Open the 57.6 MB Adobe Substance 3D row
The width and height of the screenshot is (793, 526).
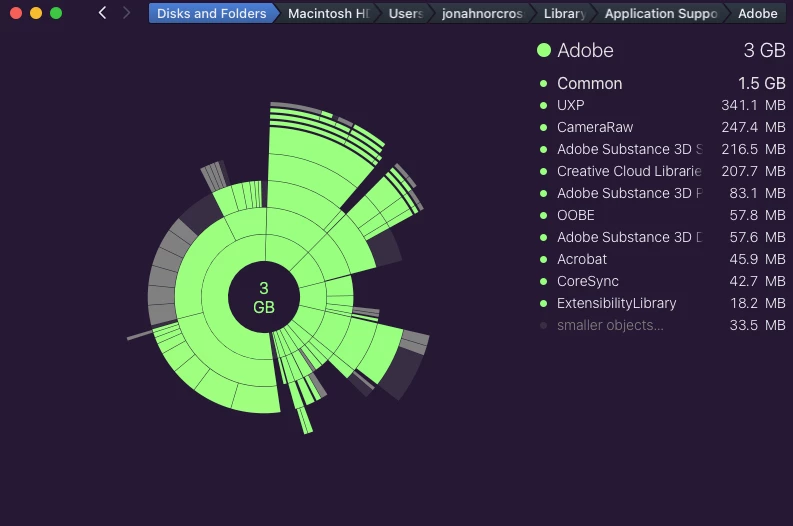(x=661, y=237)
